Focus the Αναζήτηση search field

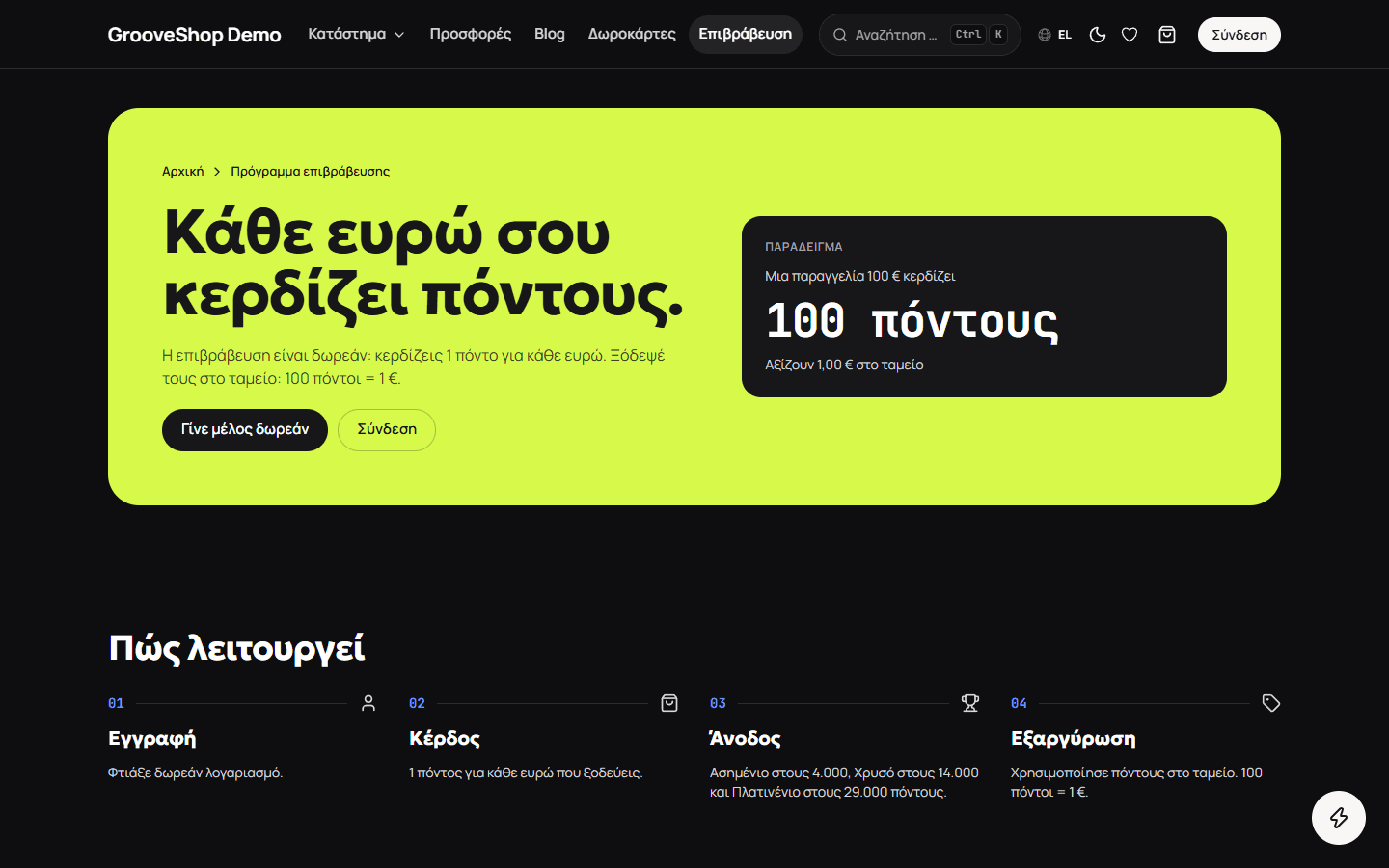click(919, 35)
